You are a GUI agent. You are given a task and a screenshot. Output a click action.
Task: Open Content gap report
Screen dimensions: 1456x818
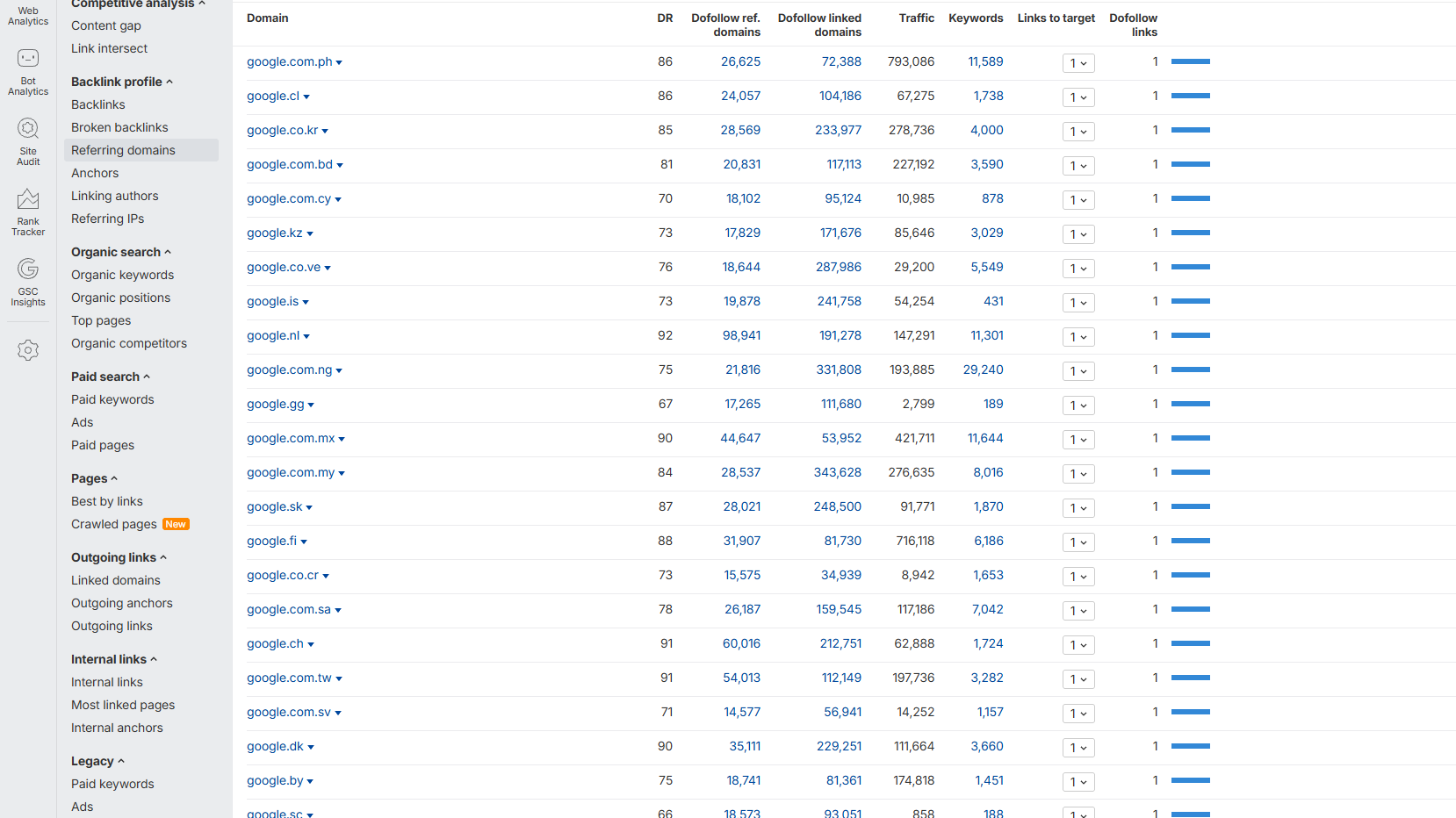[106, 25]
